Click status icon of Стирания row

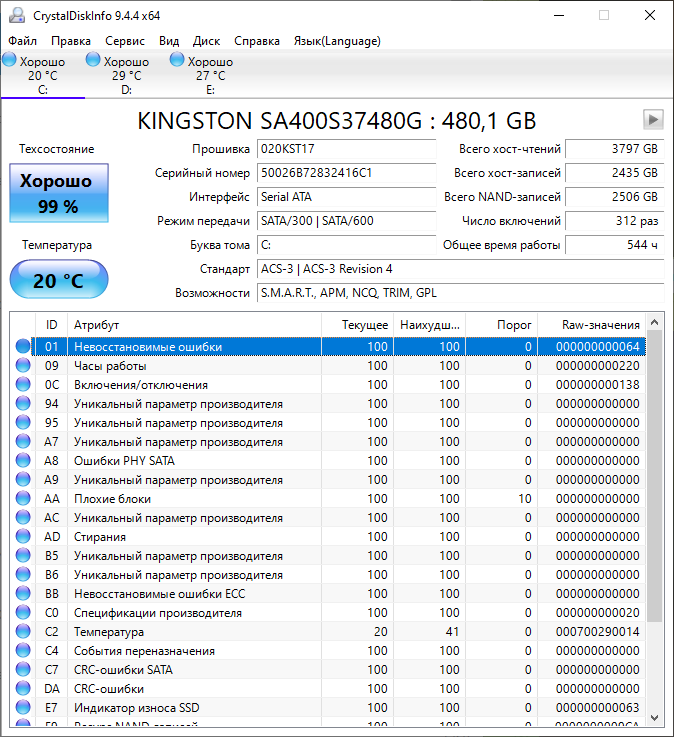pos(23,536)
